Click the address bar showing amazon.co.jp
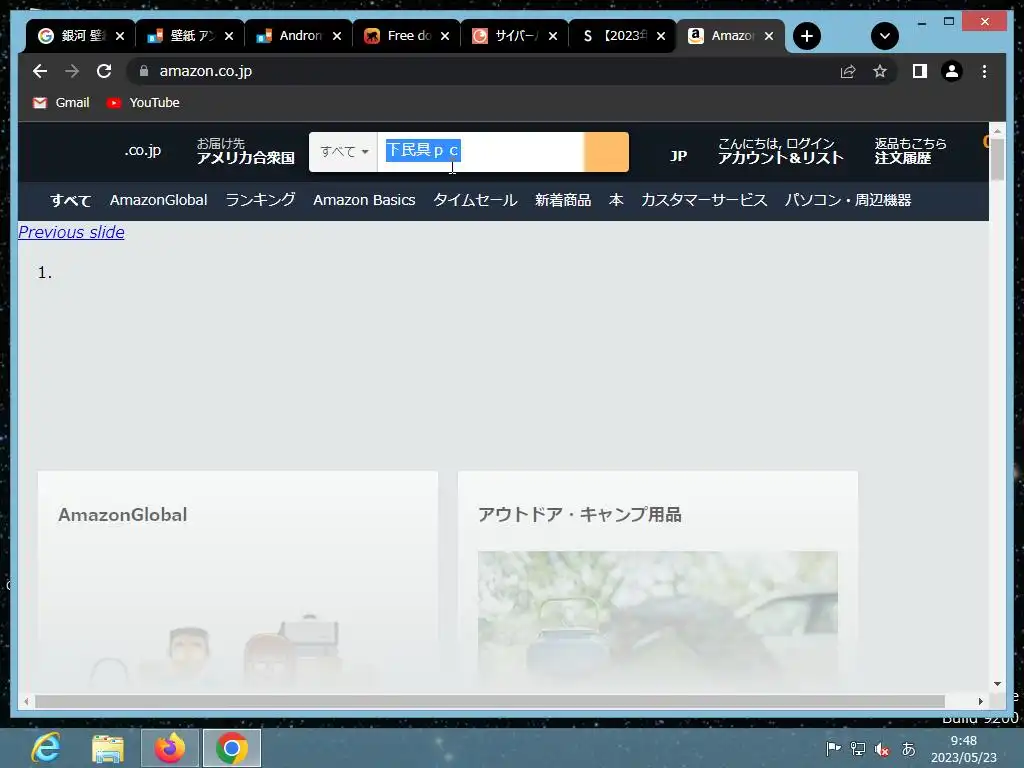This screenshot has height=768, width=1024. point(483,71)
